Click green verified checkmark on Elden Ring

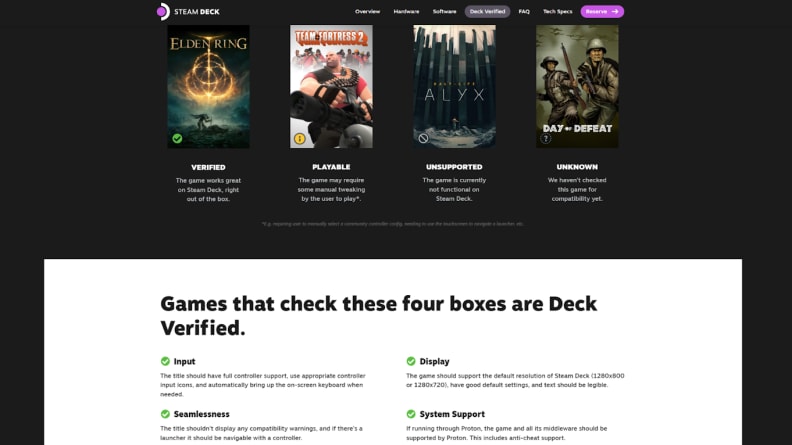[177, 138]
